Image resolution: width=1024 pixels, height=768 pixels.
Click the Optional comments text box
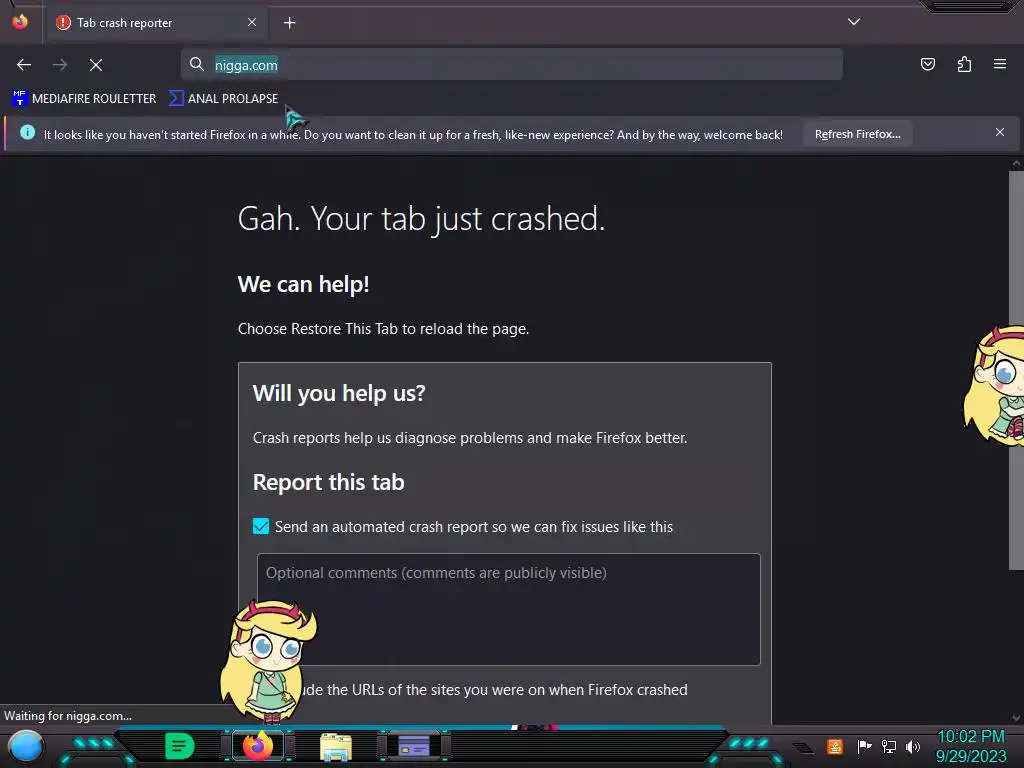(509, 609)
